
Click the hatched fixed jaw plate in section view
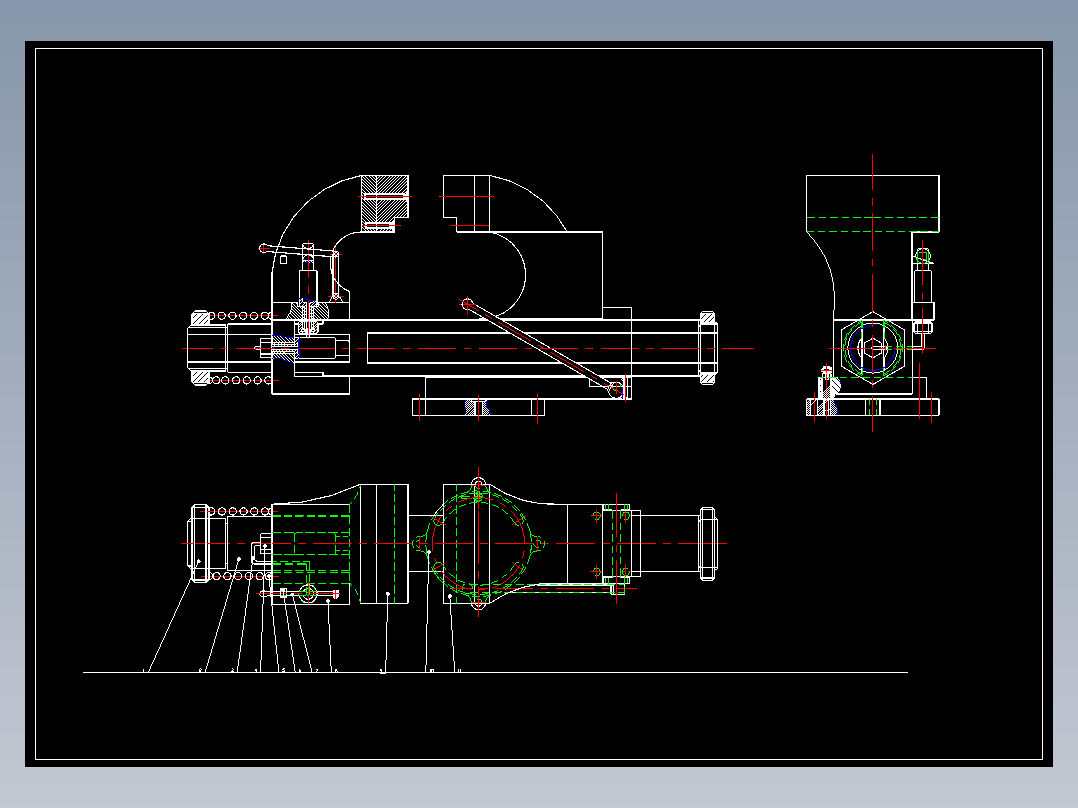[x=385, y=203]
